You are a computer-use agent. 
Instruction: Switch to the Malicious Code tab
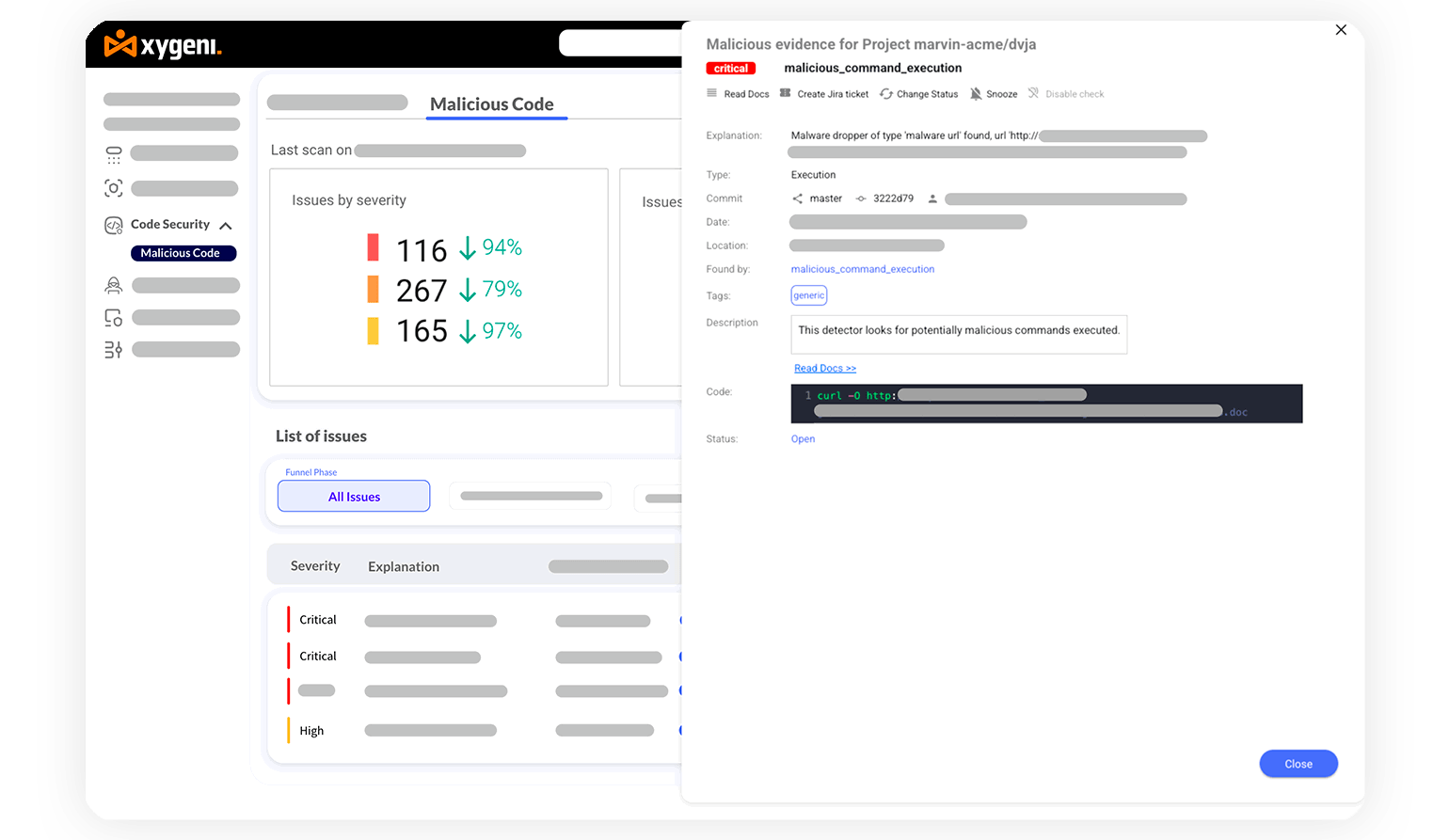pos(491,104)
